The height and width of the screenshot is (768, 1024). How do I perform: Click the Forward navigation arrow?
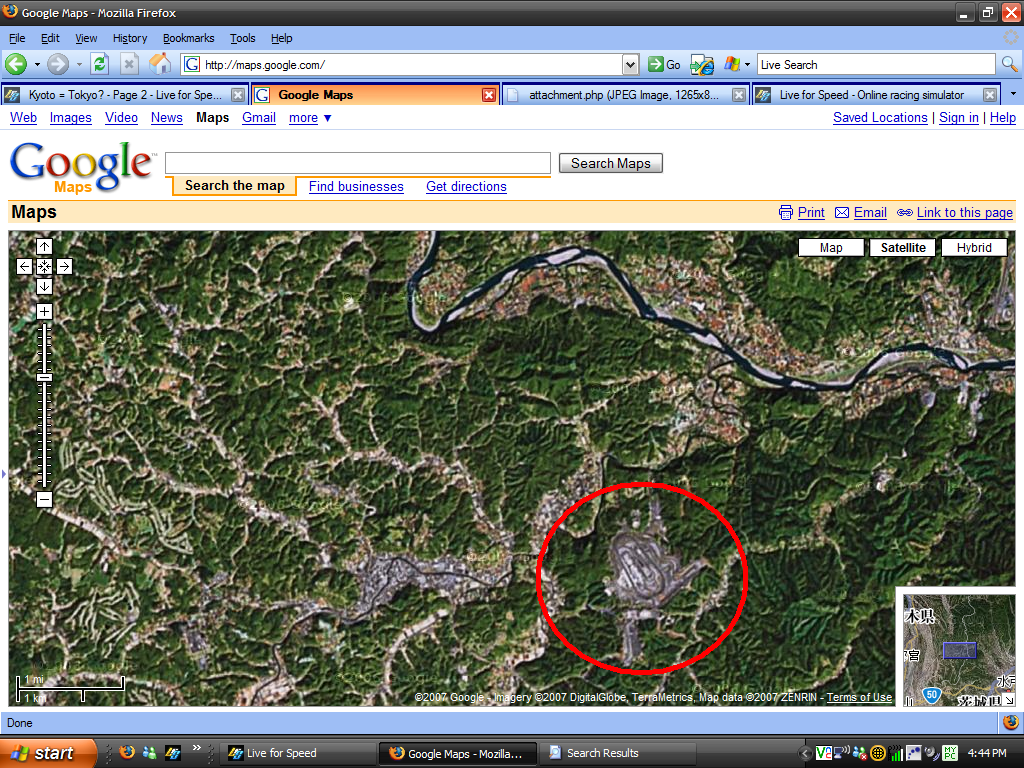(x=57, y=64)
